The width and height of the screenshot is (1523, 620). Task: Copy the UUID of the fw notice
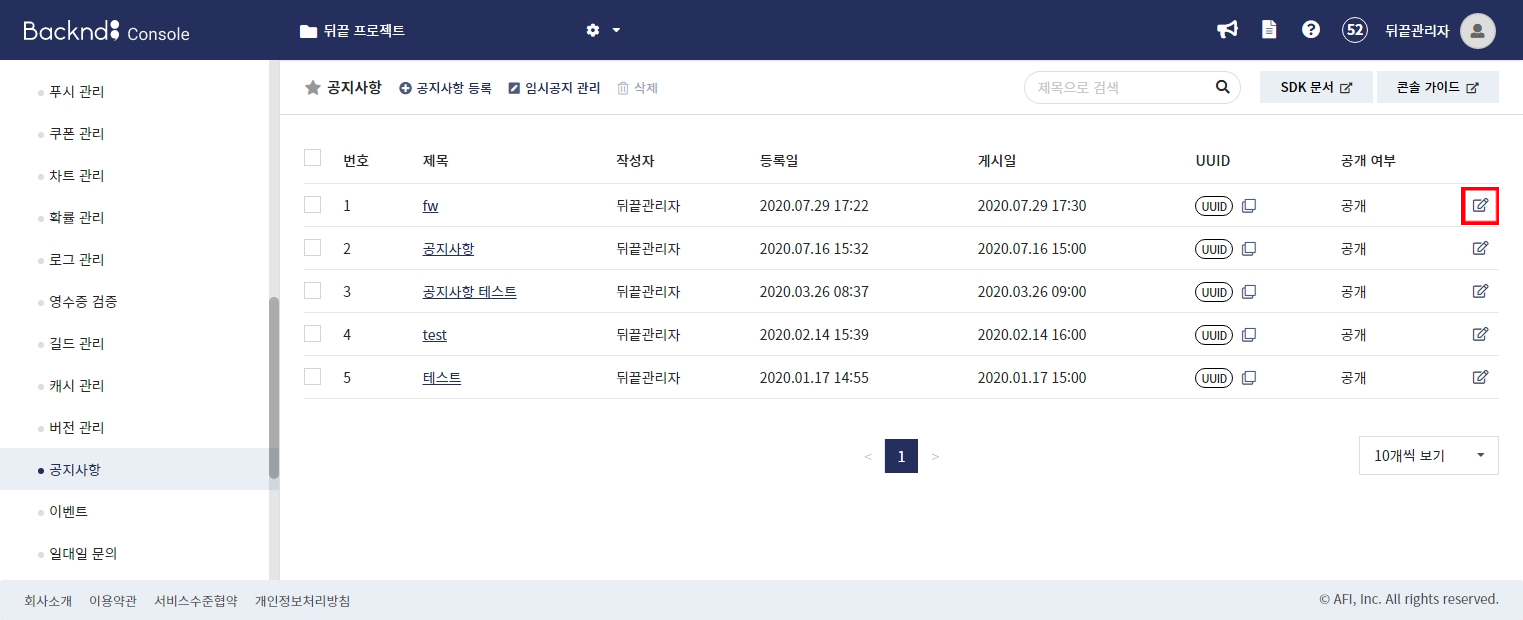(x=1248, y=205)
